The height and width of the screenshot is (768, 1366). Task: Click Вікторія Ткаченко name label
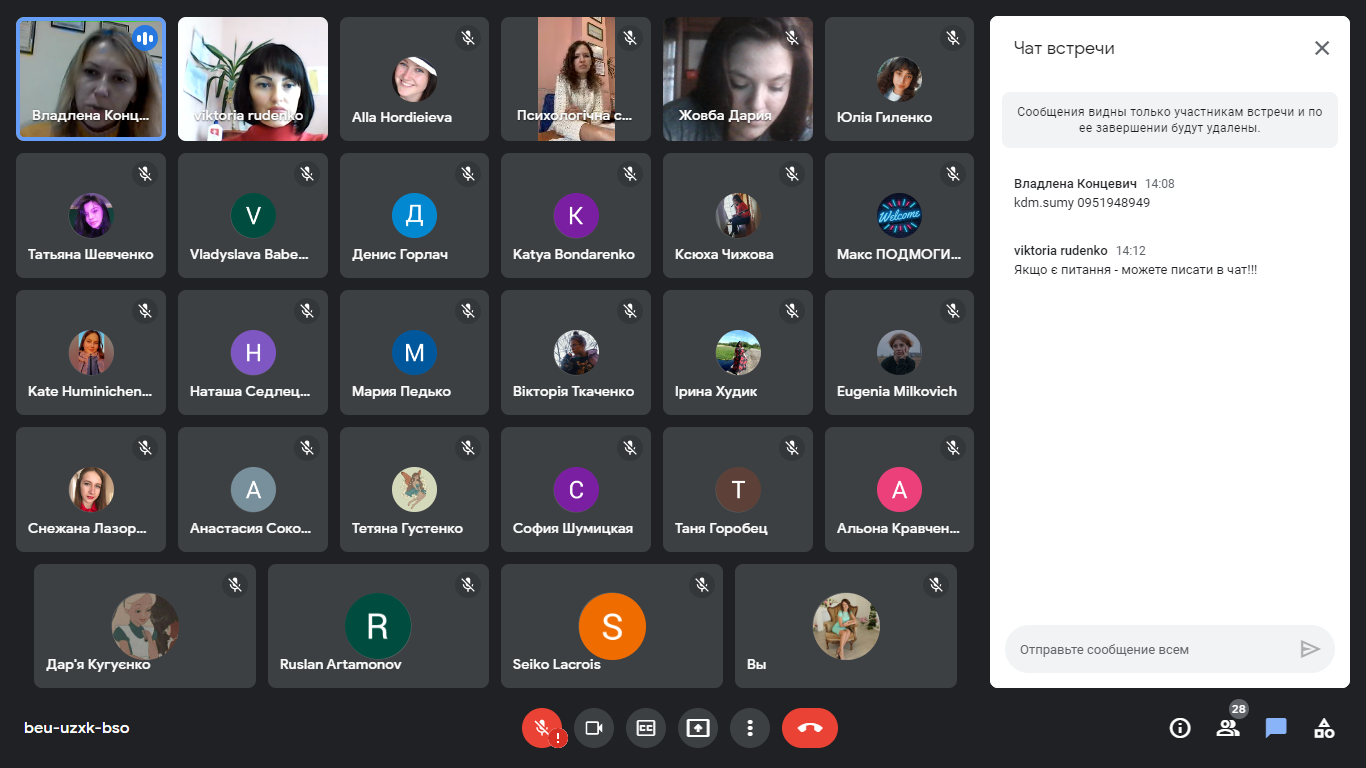coord(574,391)
